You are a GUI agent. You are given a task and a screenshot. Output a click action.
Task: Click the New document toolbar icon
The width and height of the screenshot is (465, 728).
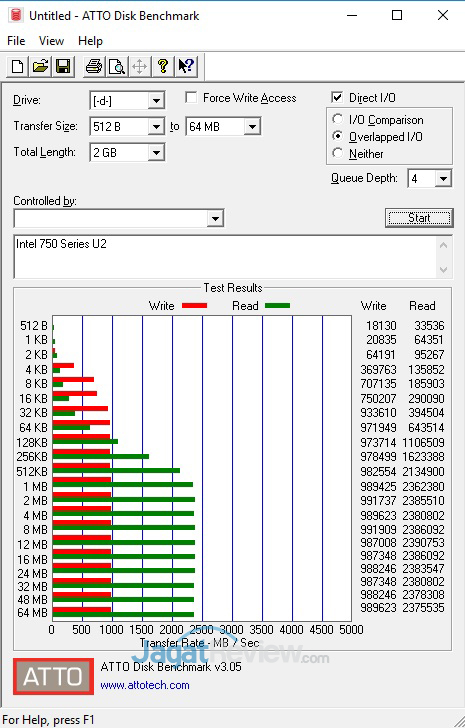point(18,66)
